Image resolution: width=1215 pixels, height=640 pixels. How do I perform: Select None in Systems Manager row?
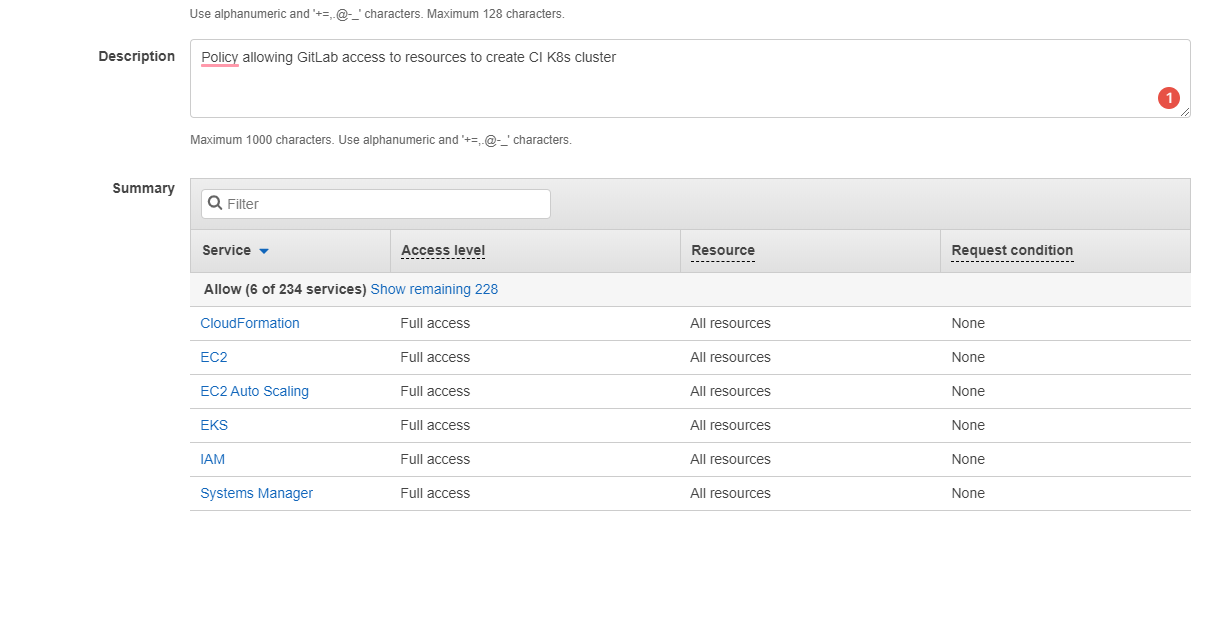tap(968, 493)
